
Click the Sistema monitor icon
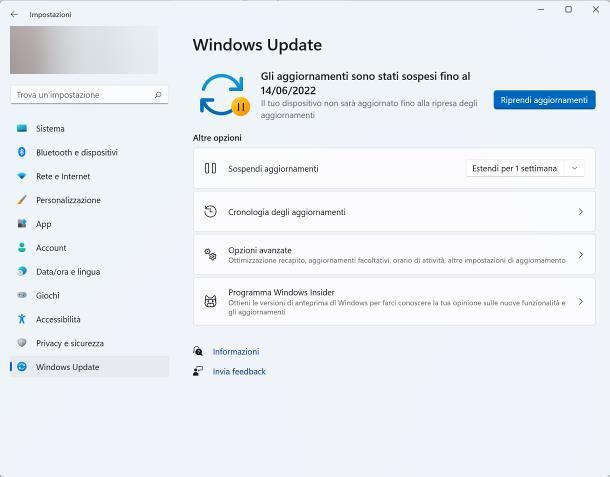pyautogui.click(x=22, y=128)
